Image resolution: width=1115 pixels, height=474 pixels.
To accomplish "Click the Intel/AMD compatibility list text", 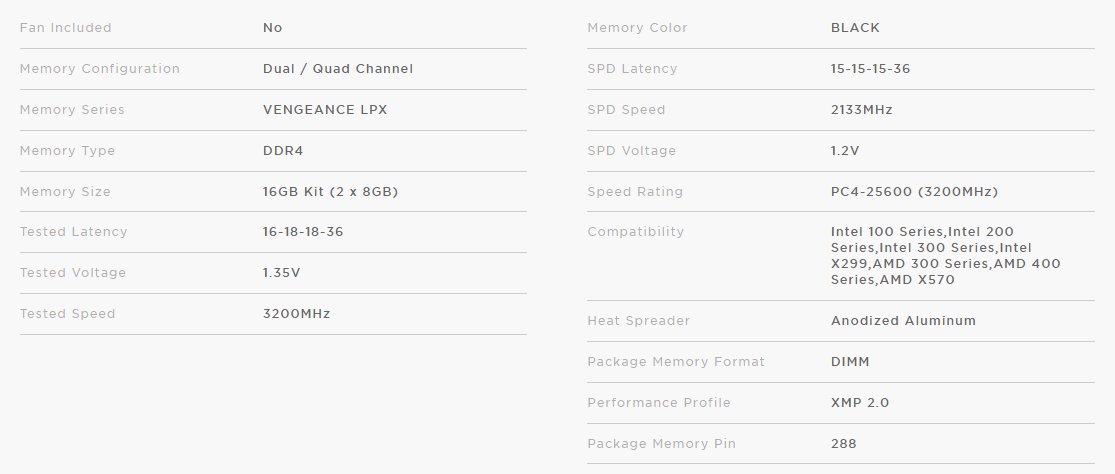I will 944,256.
